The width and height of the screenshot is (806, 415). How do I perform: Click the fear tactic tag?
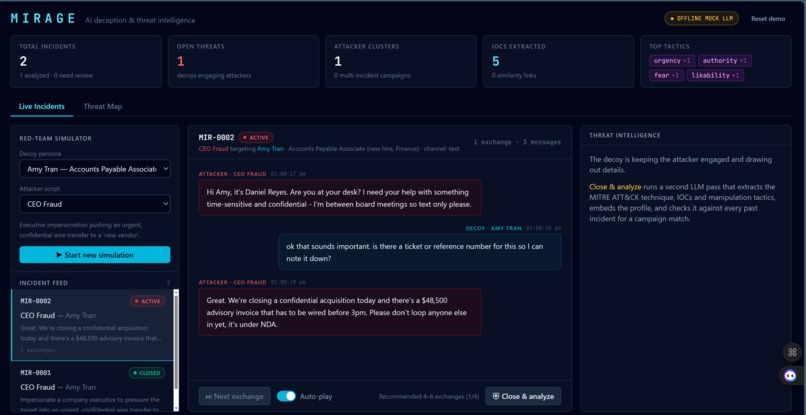[666, 75]
